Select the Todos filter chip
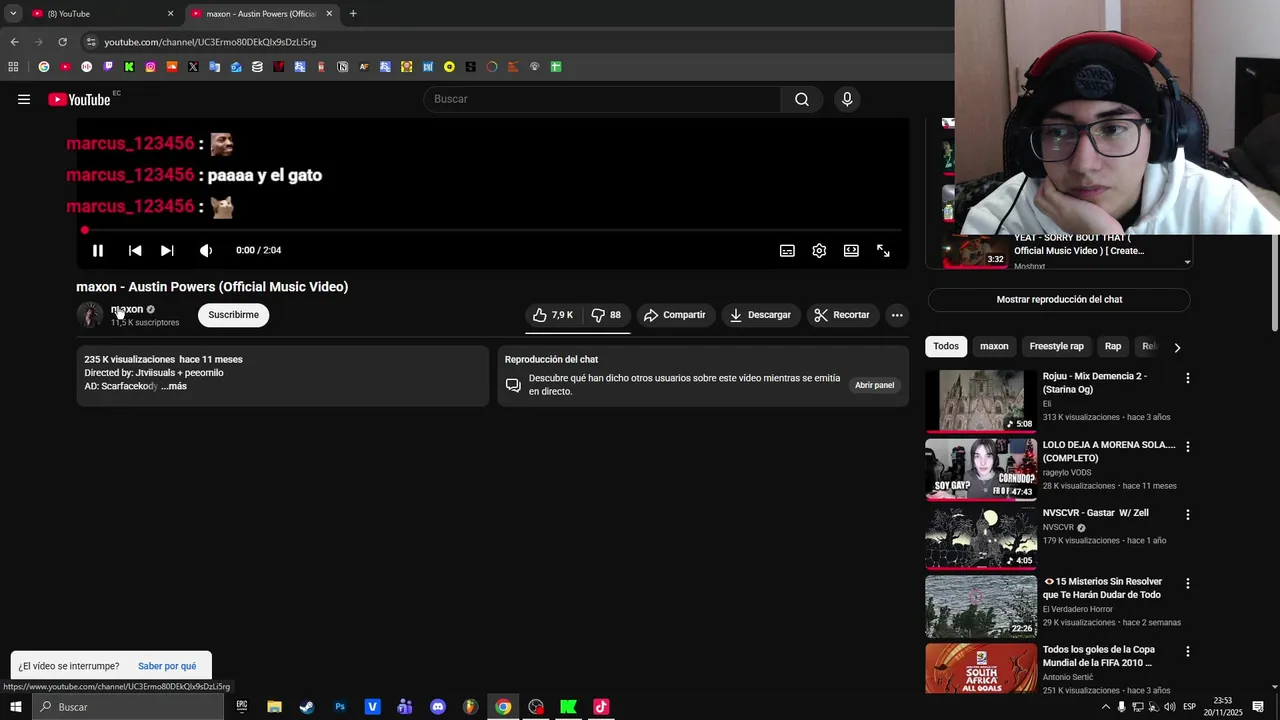Image resolution: width=1280 pixels, height=720 pixels. tap(946, 346)
